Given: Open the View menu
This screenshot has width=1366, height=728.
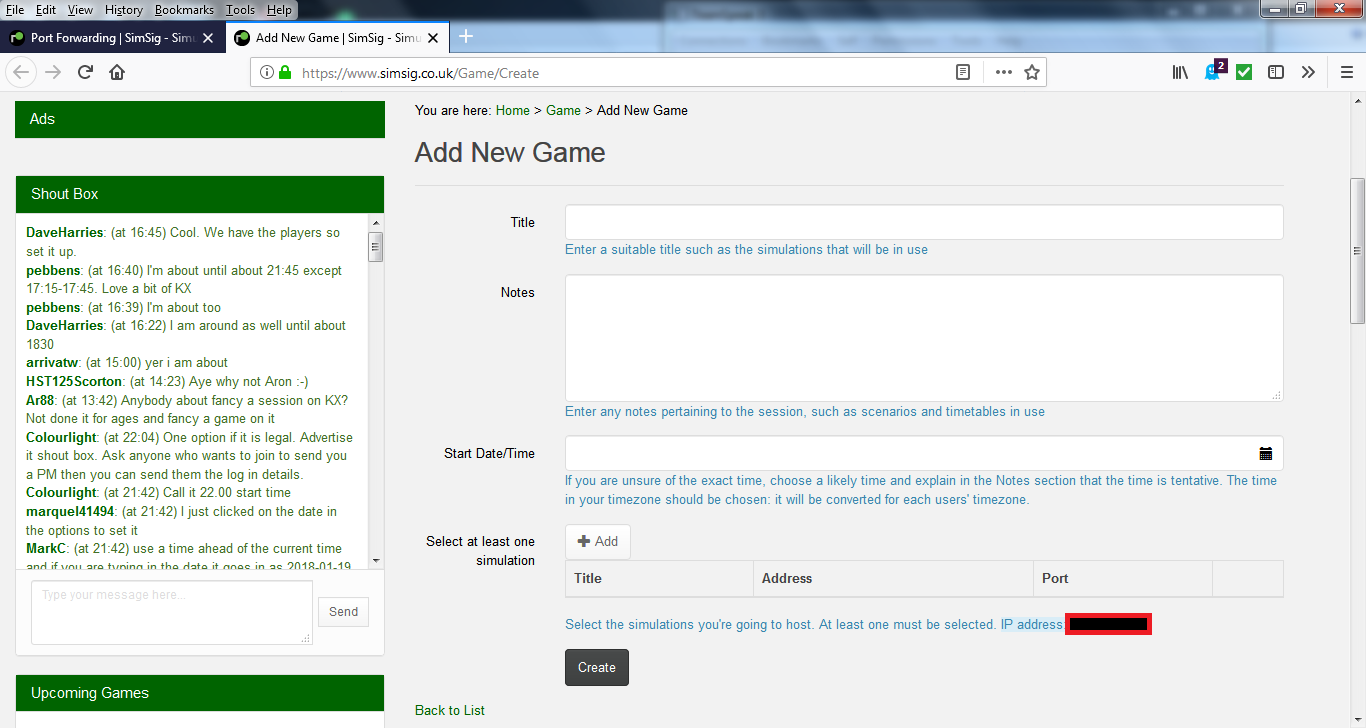Looking at the screenshot, I should tap(80, 9).
